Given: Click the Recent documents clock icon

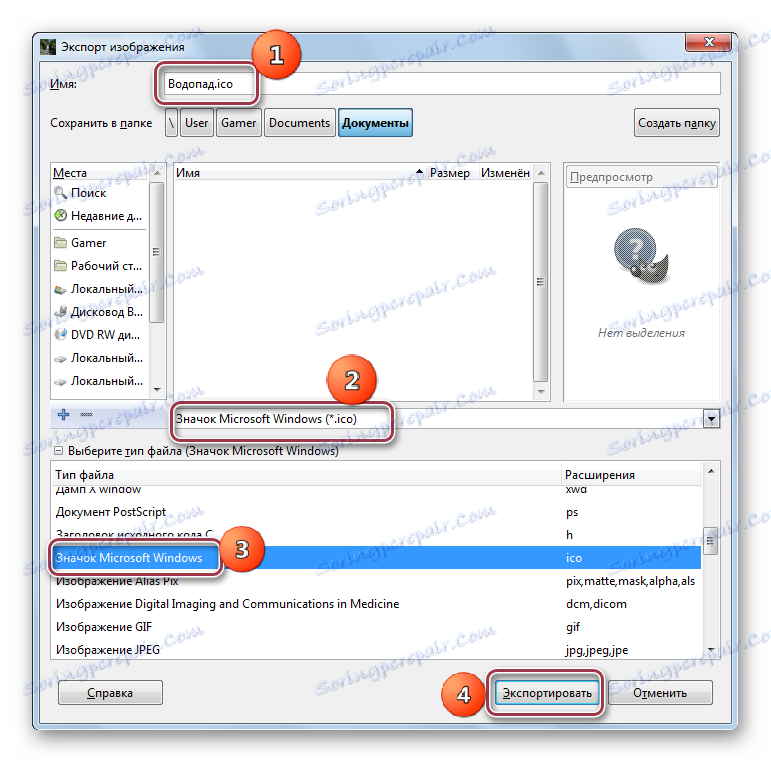Looking at the screenshot, I should pos(60,215).
